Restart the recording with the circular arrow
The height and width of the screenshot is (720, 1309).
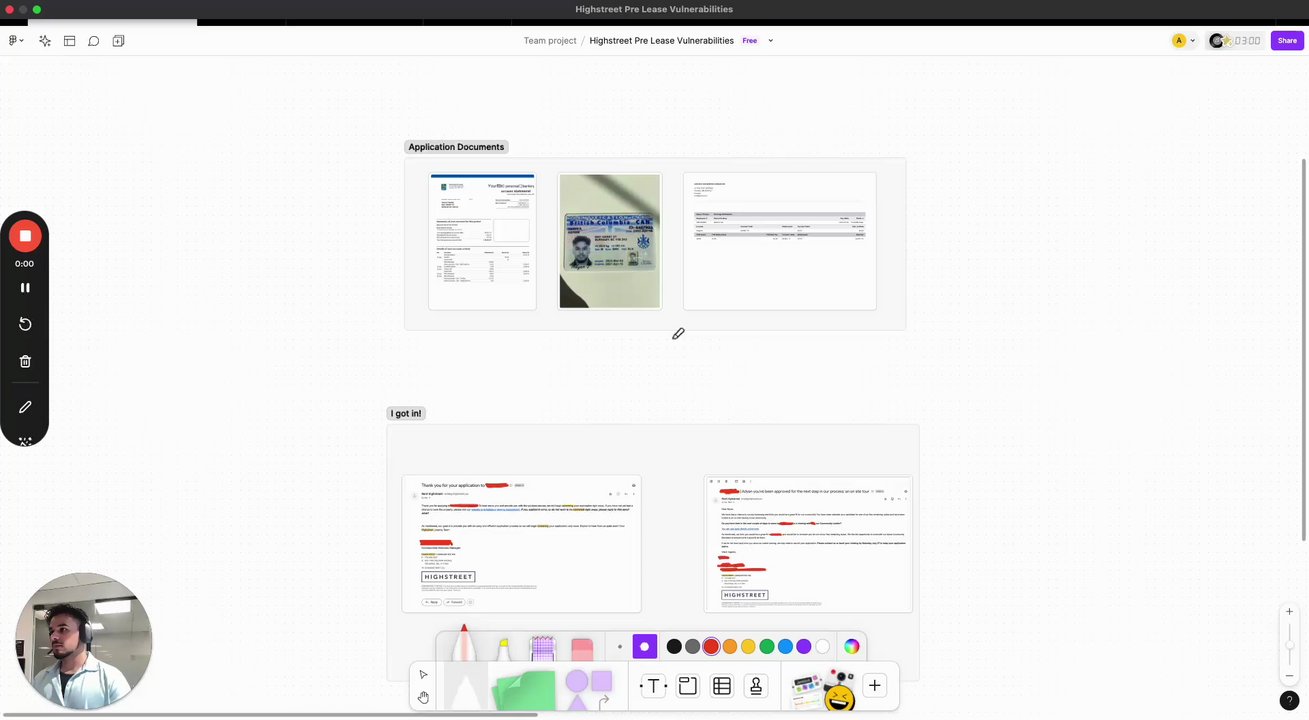[25, 324]
